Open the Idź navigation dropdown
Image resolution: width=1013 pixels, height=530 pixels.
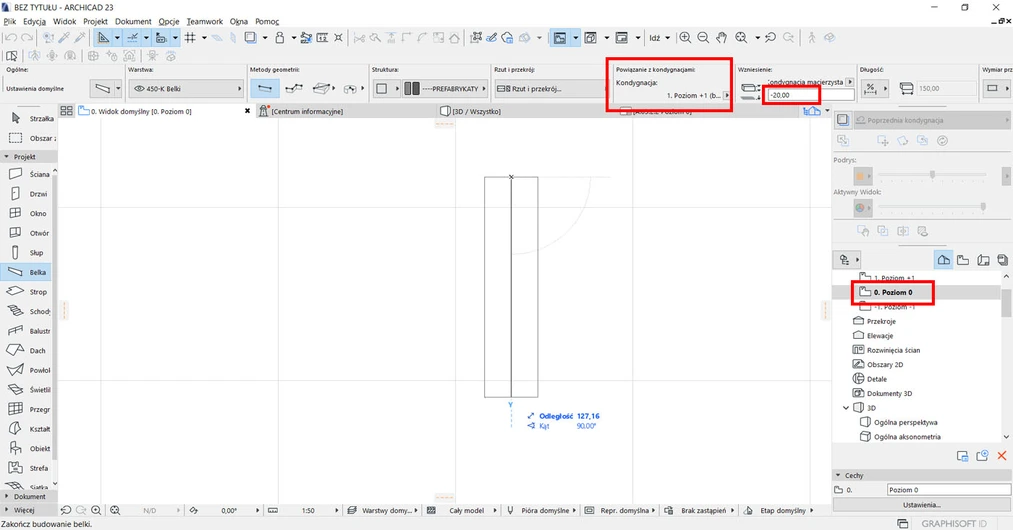point(659,38)
